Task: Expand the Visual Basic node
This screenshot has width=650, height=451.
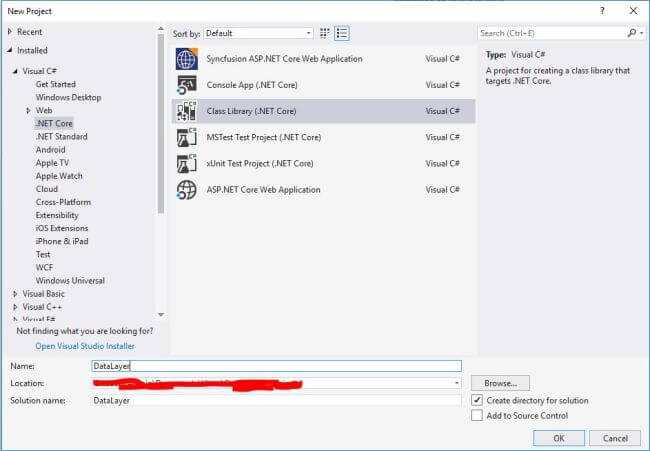Action: pos(15,293)
